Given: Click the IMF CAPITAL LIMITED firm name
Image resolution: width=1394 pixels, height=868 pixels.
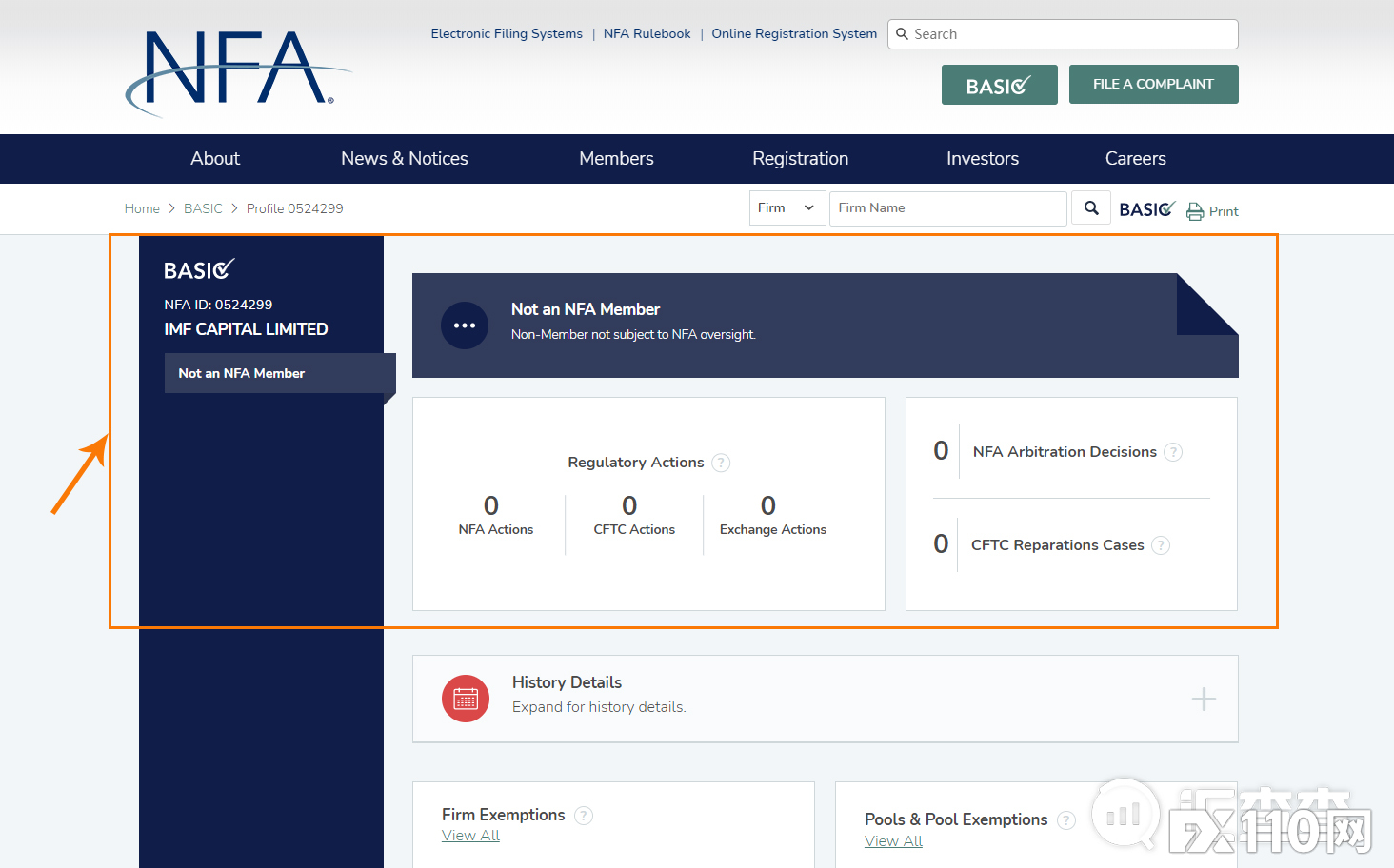Looking at the screenshot, I should pyautogui.click(x=246, y=329).
